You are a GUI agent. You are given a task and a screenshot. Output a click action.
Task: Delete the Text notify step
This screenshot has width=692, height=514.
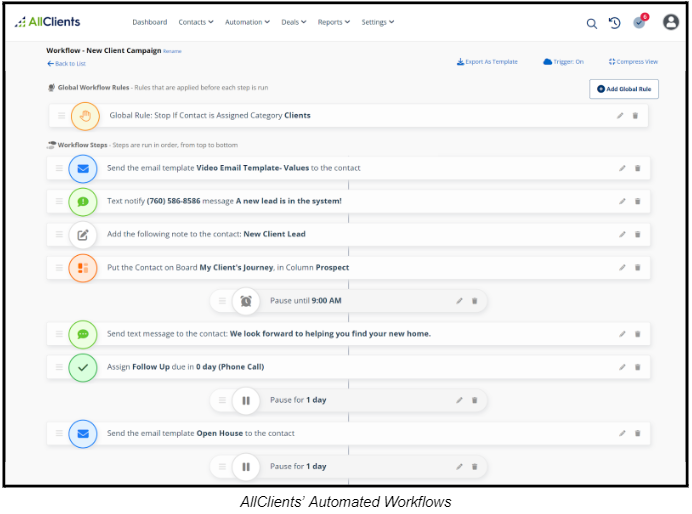[638, 201]
